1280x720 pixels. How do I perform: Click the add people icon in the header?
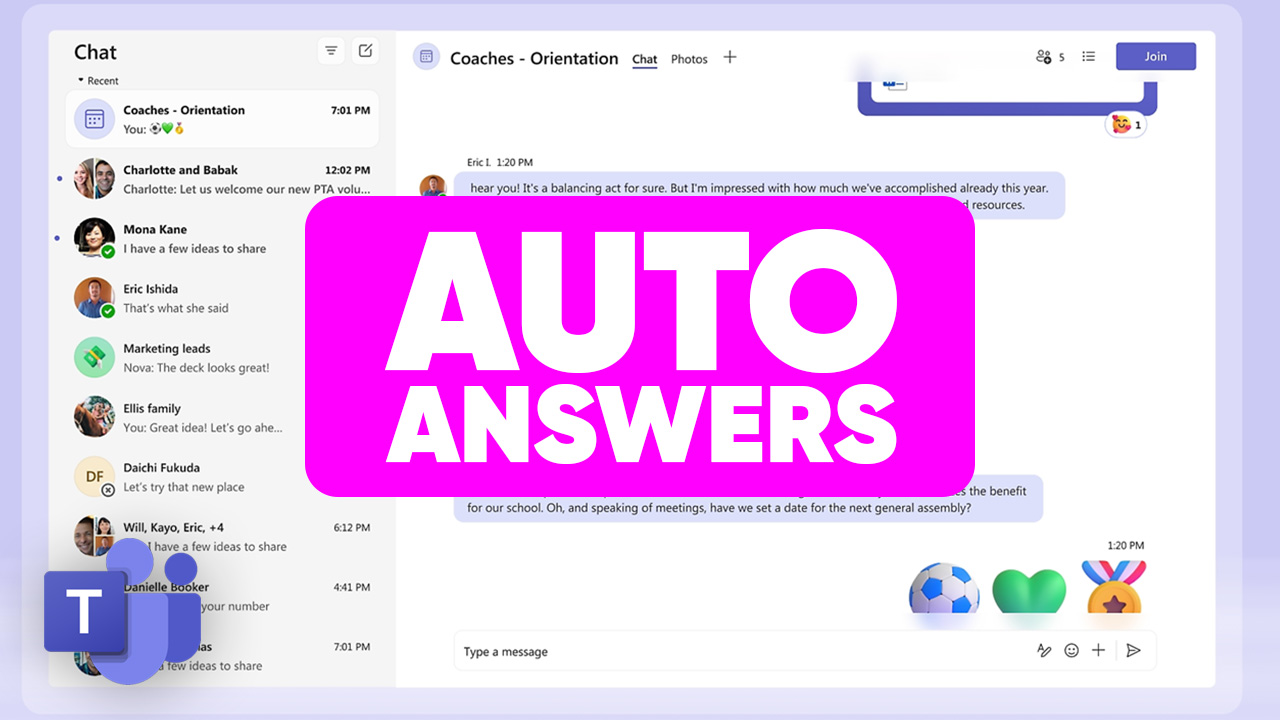[1046, 57]
